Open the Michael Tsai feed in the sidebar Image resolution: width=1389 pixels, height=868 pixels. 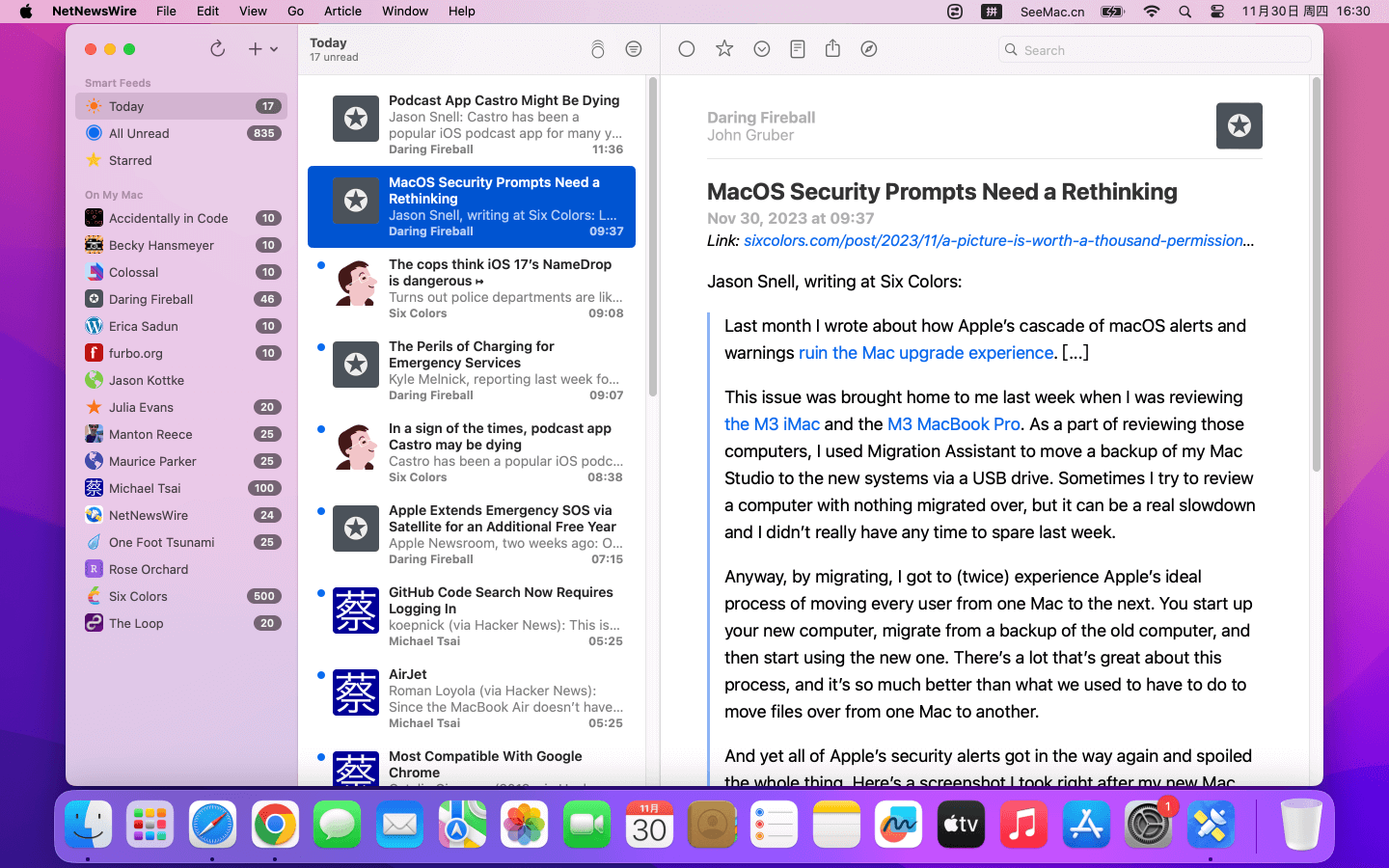[181, 488]
